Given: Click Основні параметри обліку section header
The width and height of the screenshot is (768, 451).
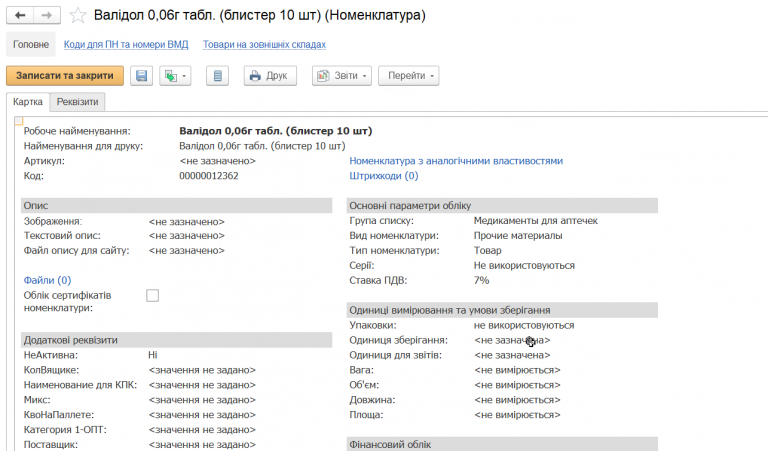Looking at the screenshot, I should [x=502, y=206].
